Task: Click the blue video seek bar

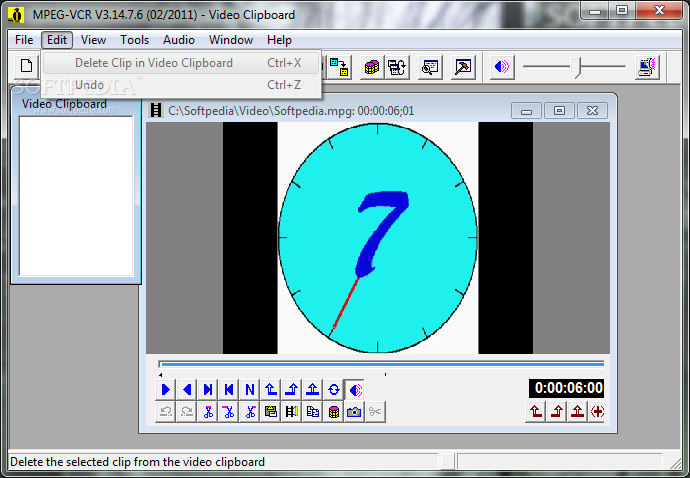Action: click(382, 364)
